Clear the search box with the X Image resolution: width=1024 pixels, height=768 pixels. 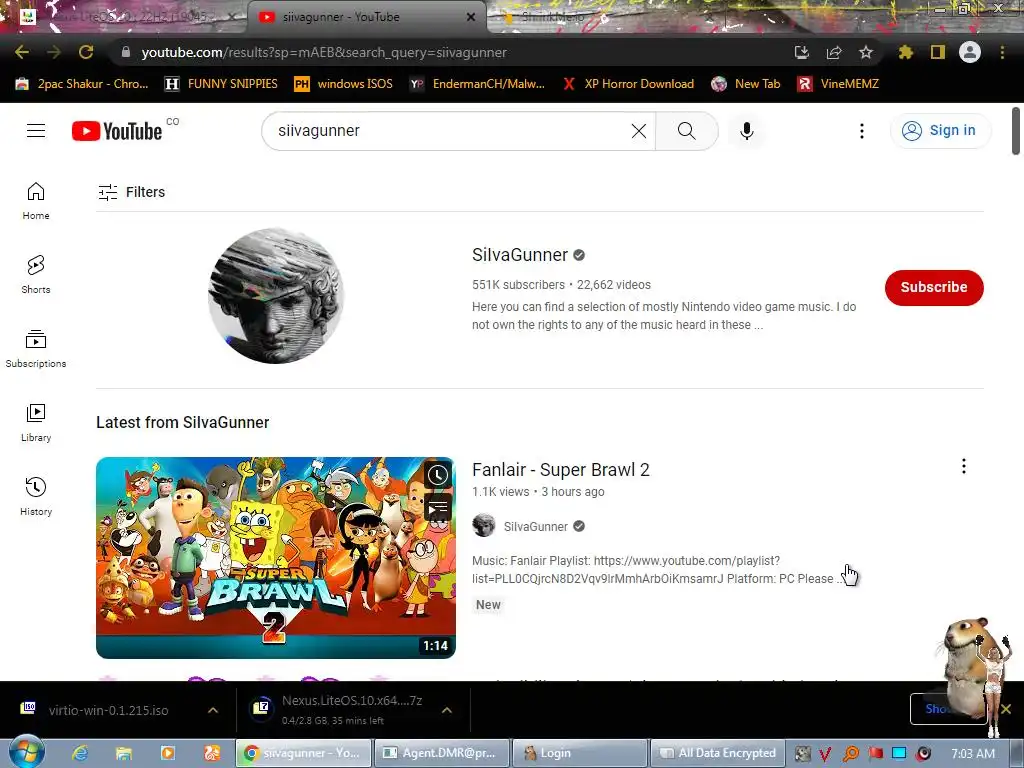tap(639, 131)
